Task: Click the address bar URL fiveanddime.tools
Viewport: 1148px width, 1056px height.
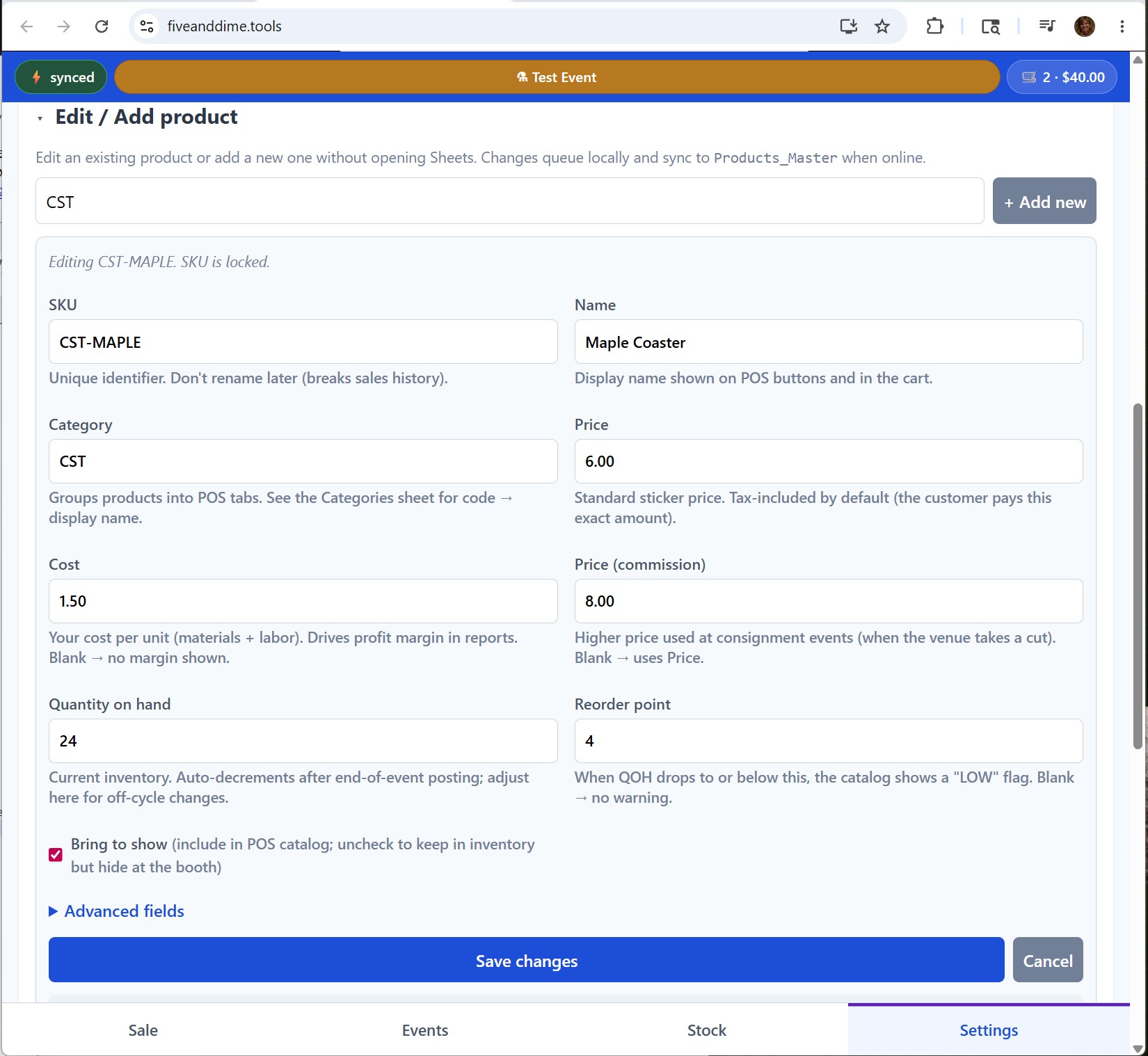Action: point(225,26)
